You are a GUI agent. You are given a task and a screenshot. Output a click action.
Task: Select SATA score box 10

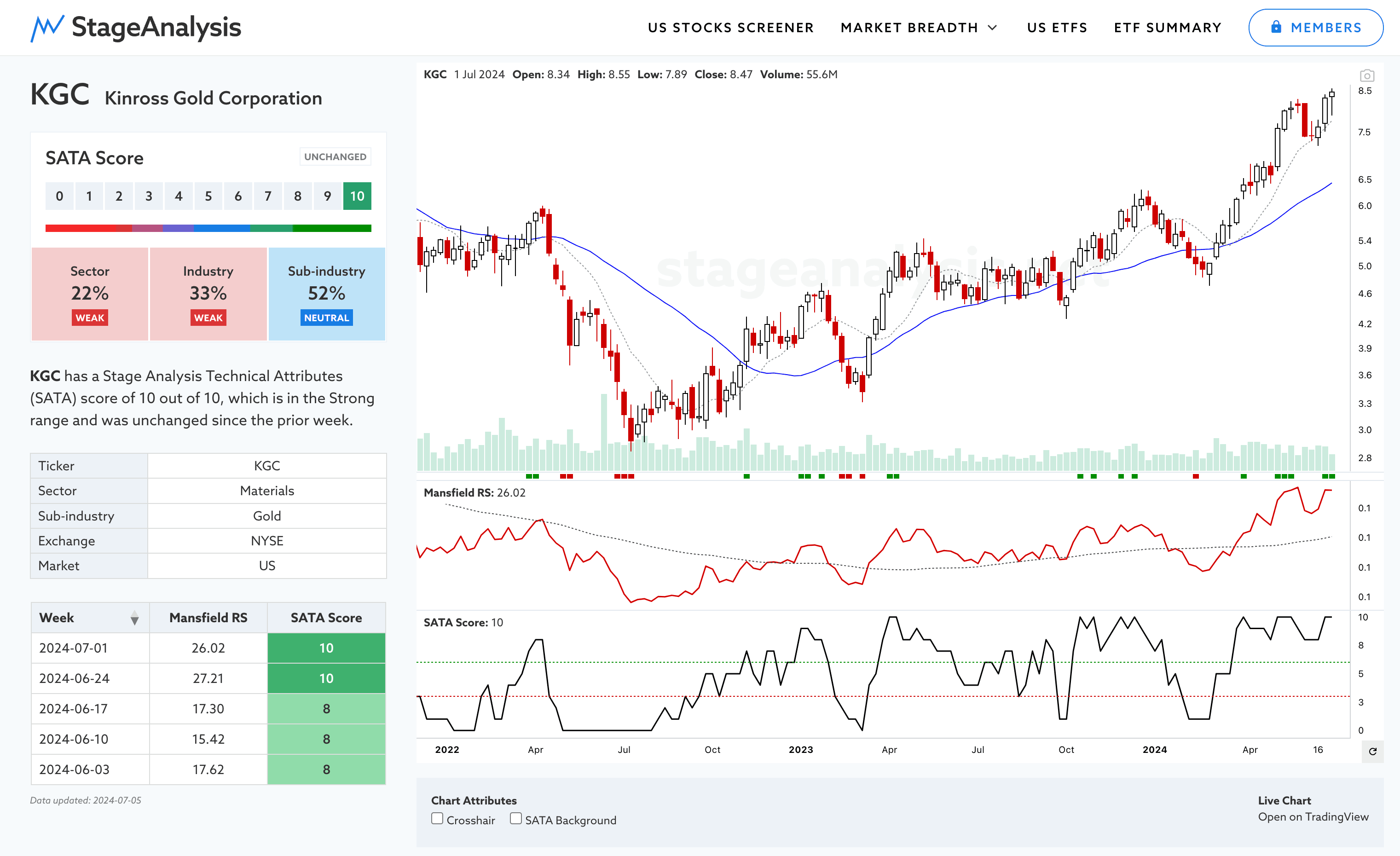tap(357, 196)
